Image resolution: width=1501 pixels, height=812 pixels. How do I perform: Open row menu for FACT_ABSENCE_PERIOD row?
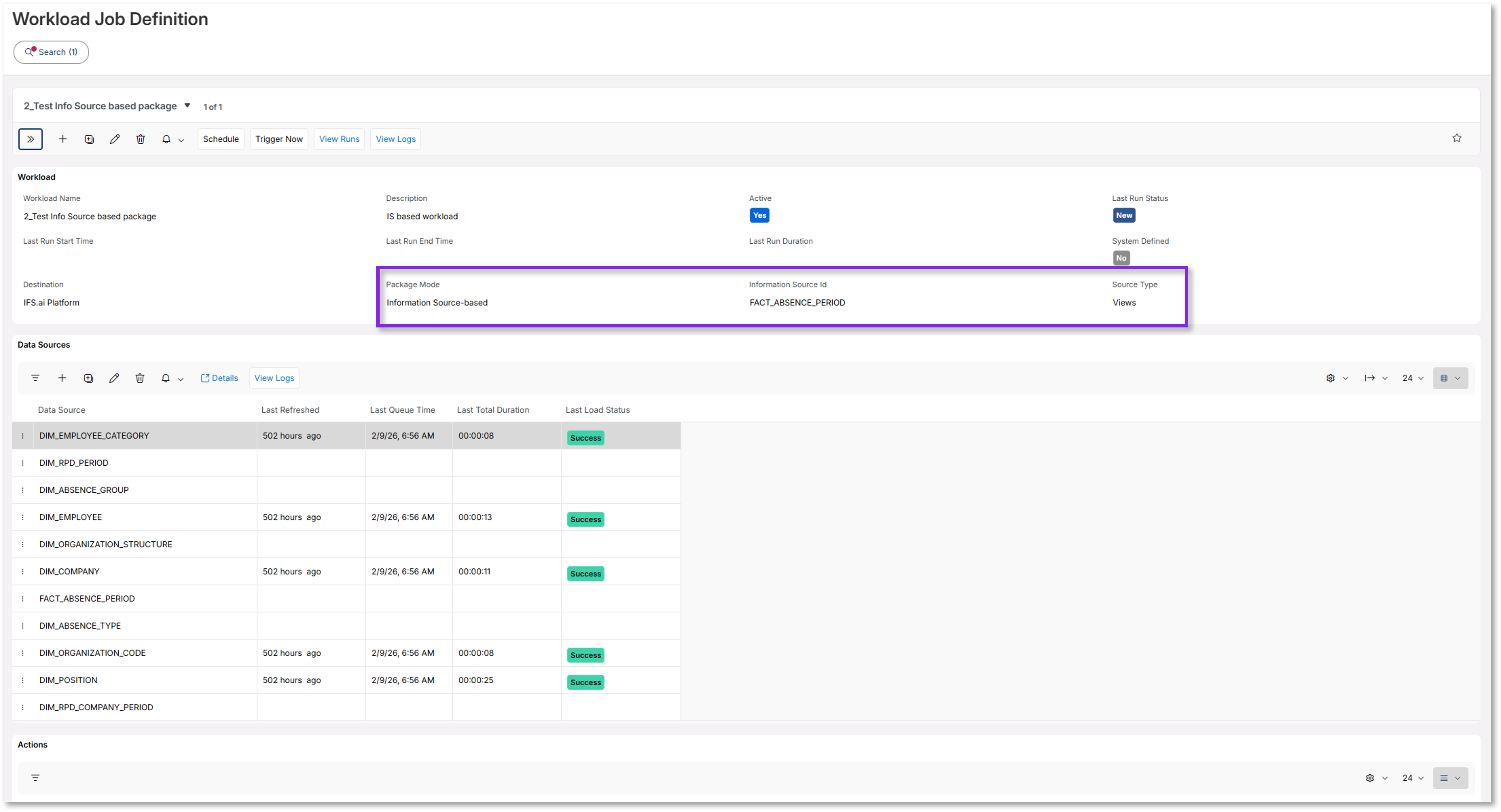23,599
